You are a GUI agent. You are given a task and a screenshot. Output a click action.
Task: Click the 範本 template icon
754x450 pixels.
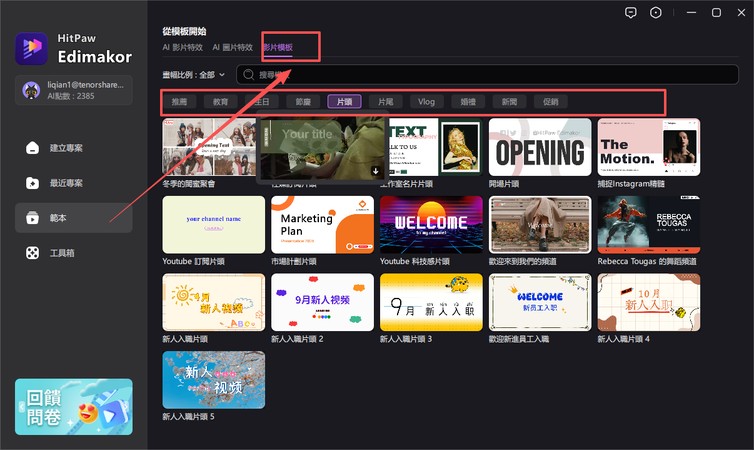pos(32,218)
